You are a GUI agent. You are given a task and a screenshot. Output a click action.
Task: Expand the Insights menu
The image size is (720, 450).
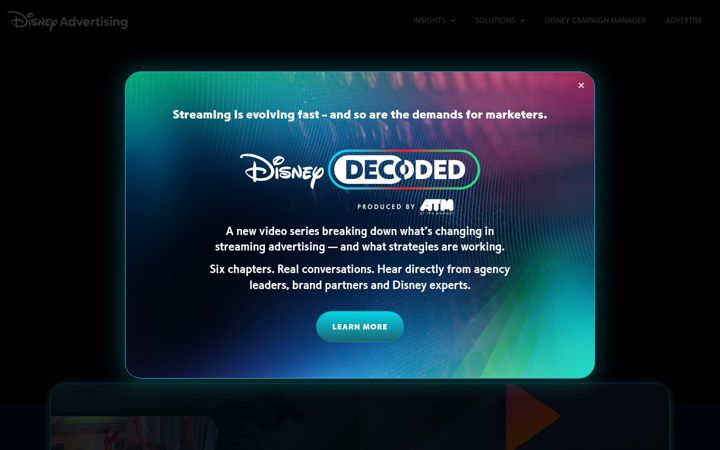pyautogui.click(x=434, y=20)
